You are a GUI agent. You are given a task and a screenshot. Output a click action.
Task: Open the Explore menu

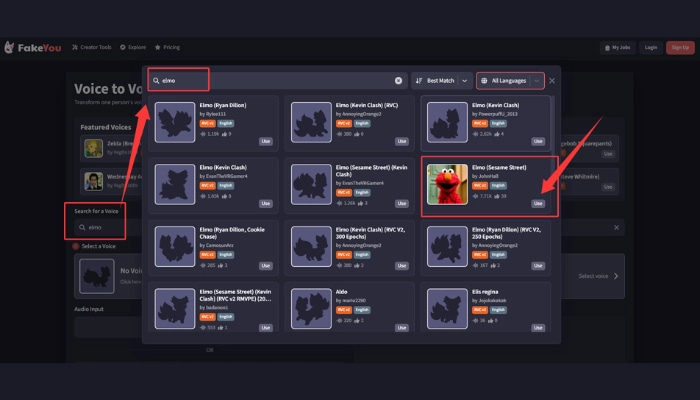[x=133, y=47]
